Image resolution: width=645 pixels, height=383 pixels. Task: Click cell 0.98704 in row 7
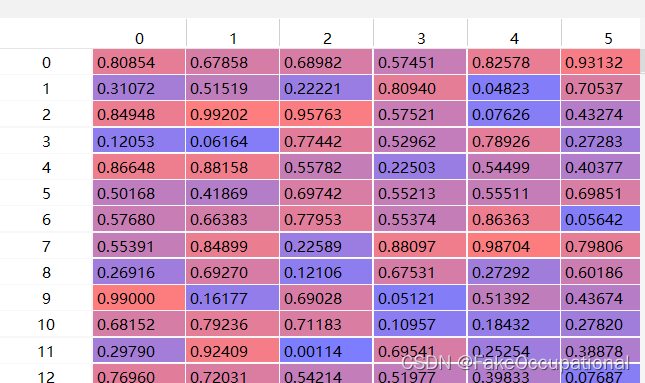[514, 246]
